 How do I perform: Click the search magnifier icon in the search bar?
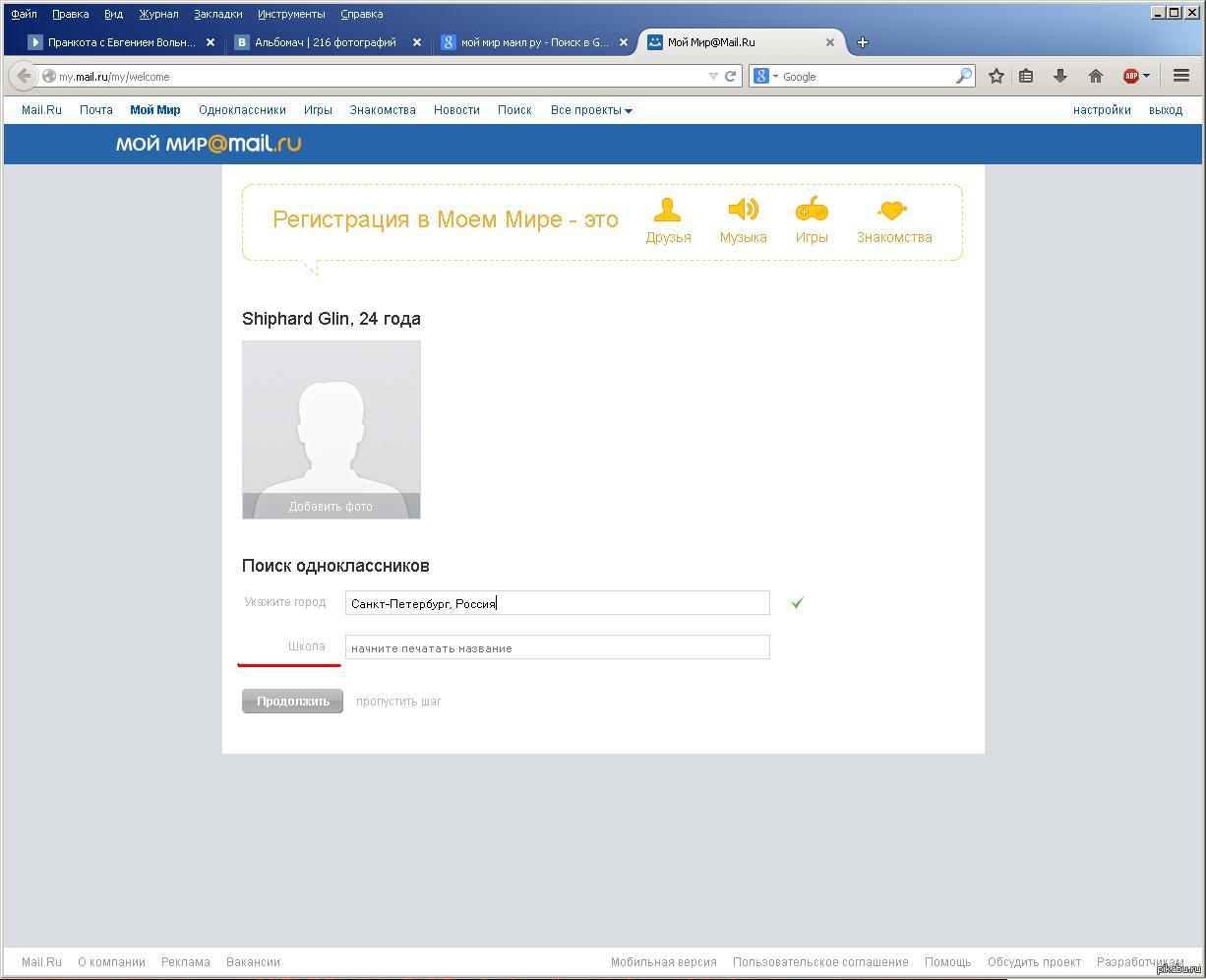click(964, 76)
